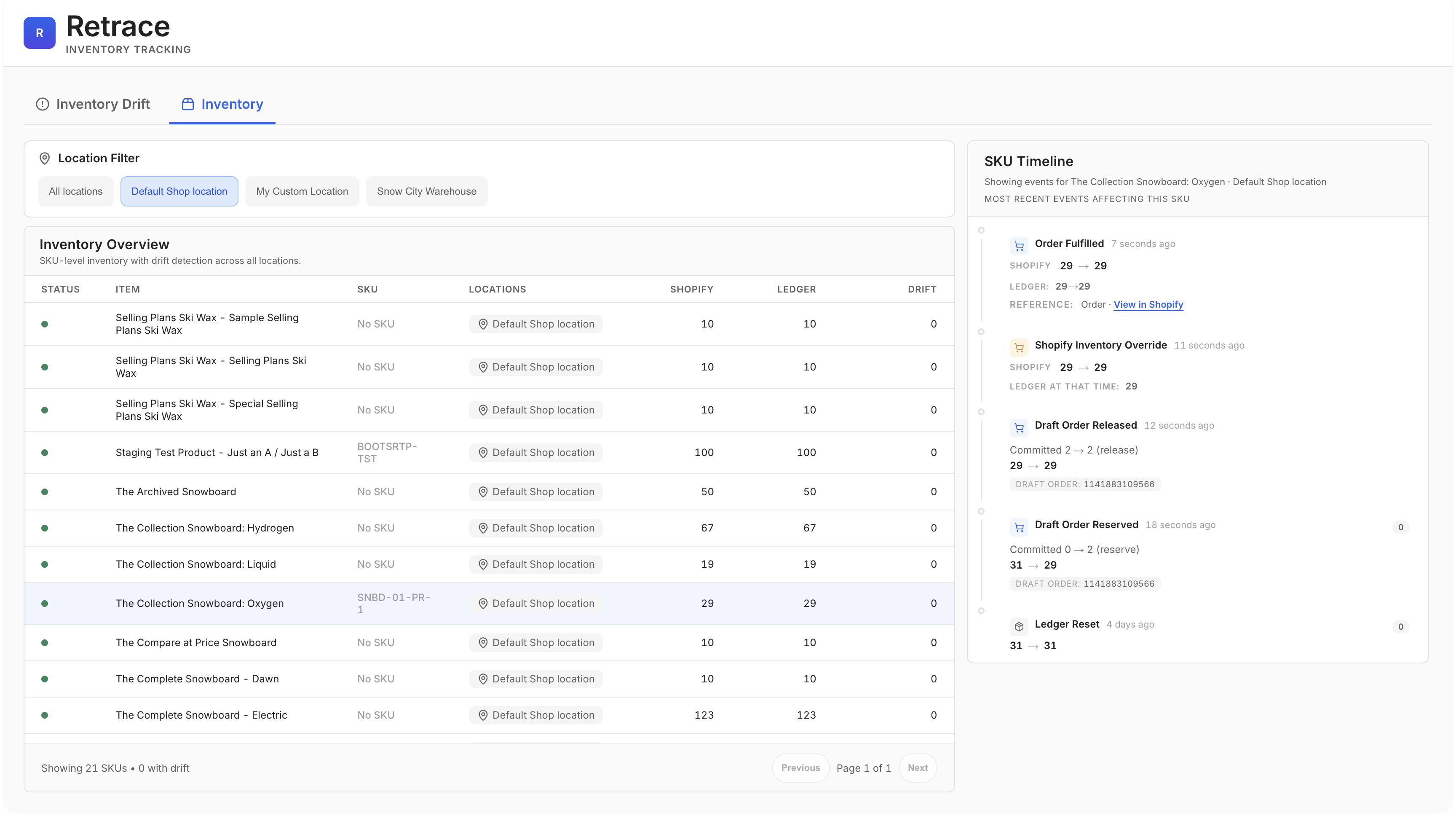Click the Ledger value 67 for Hydrogen
This screenshot has height=816, width=1456.
point(809,528)
